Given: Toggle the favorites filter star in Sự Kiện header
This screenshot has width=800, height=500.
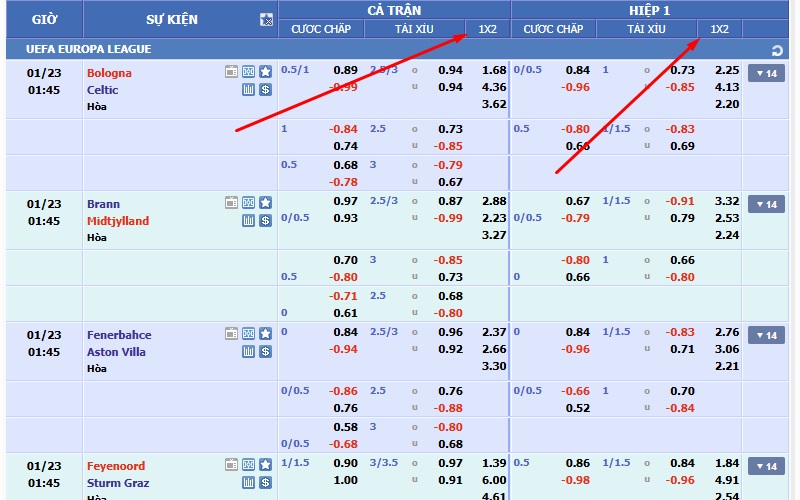Looking at the screenshot, I should (266, 19).
